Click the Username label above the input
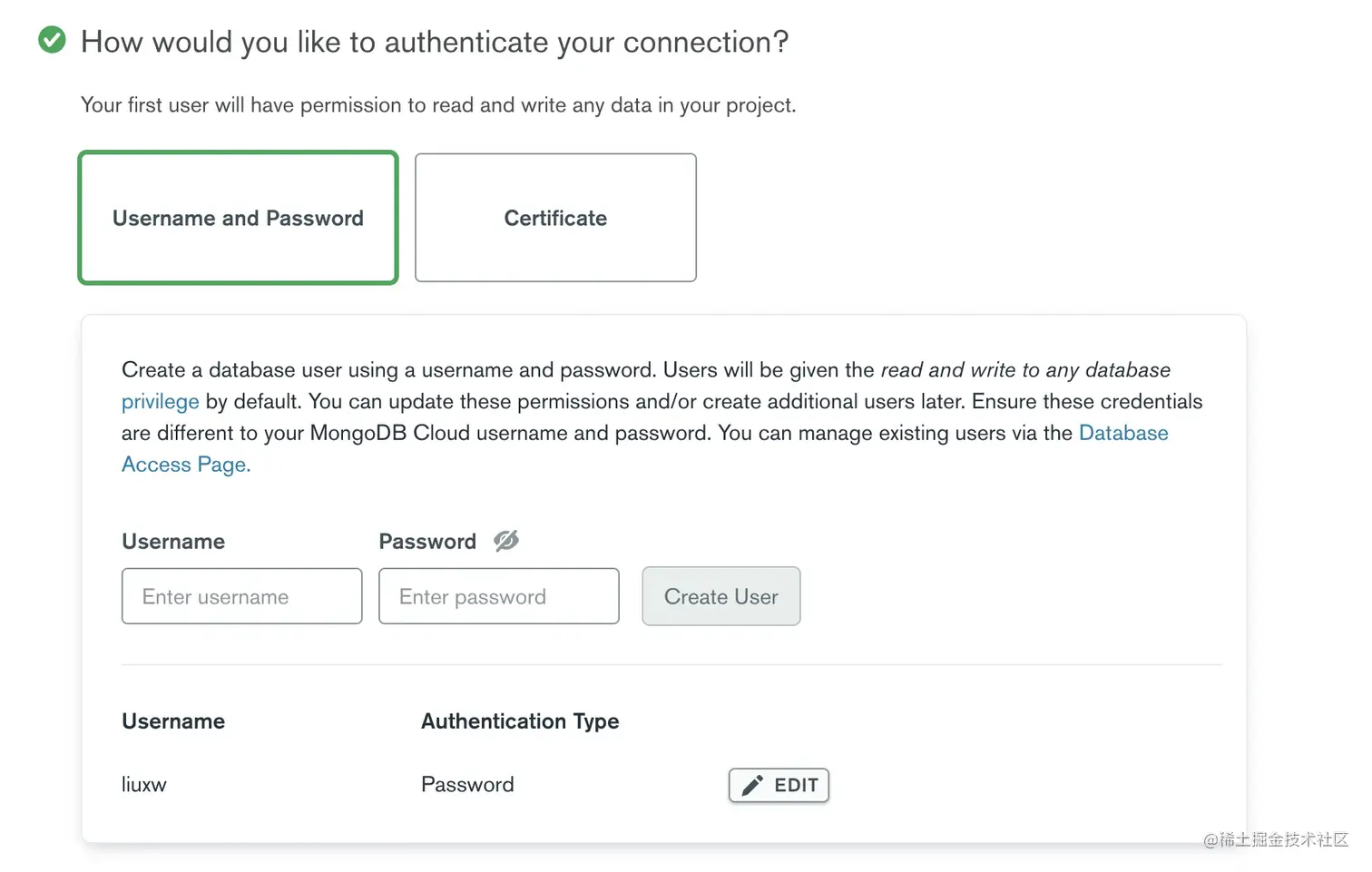 (x=173, y=542)
